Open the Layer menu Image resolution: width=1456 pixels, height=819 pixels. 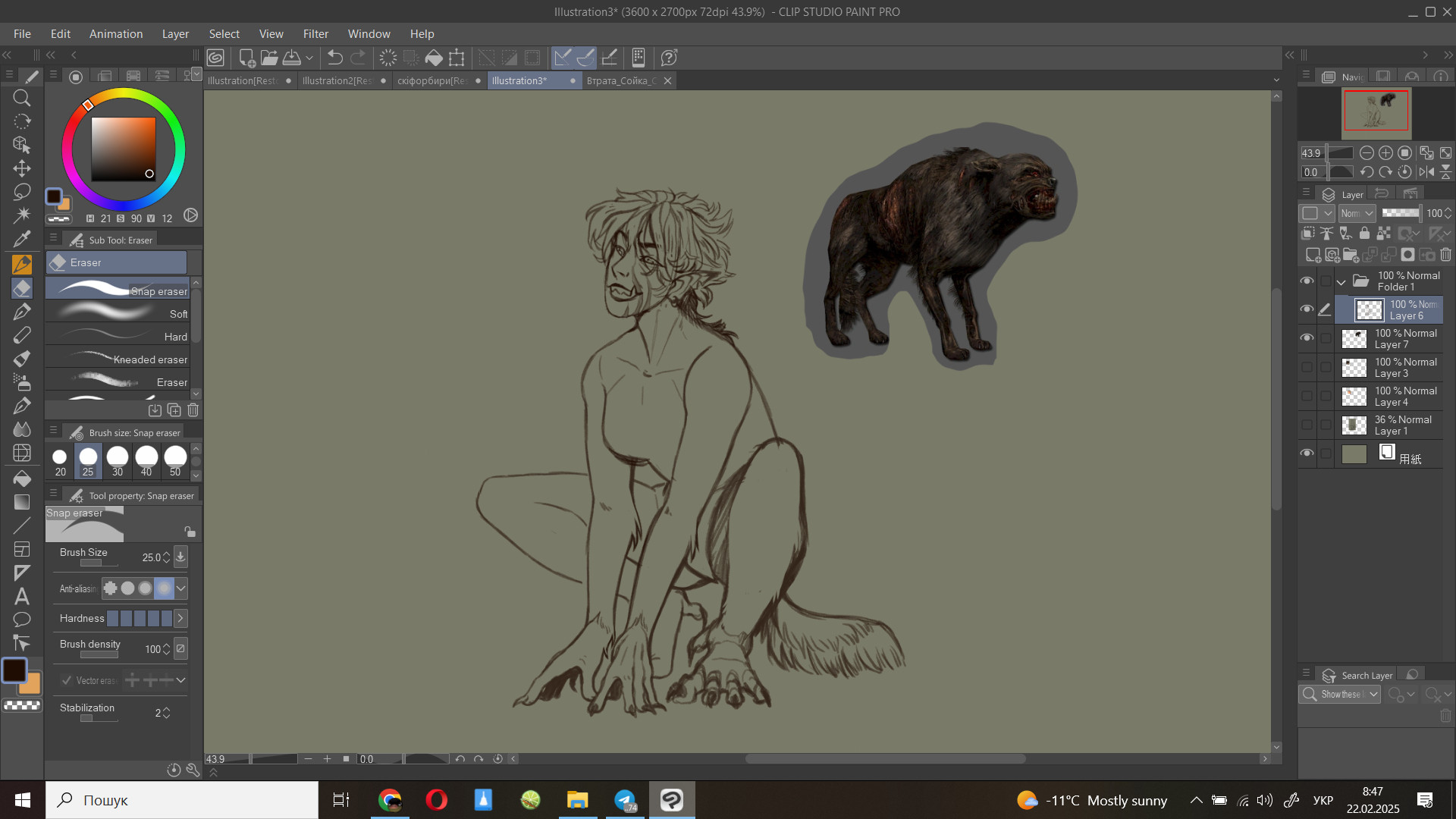[x=175, y=34]
